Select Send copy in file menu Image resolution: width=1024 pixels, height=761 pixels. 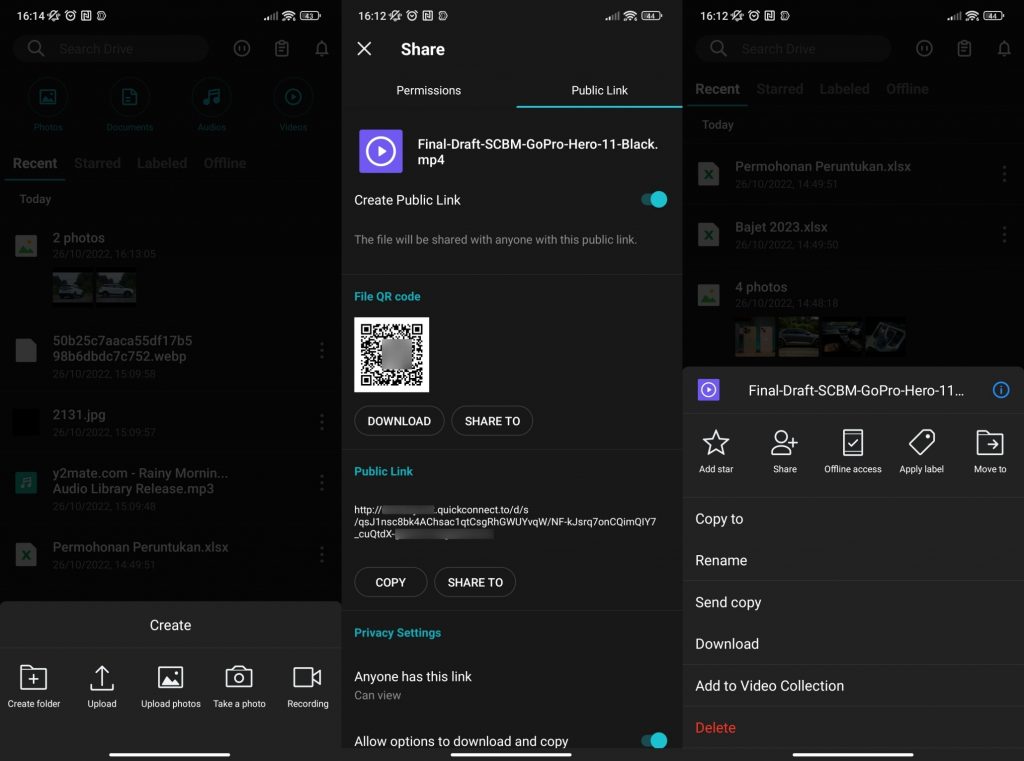853,602
